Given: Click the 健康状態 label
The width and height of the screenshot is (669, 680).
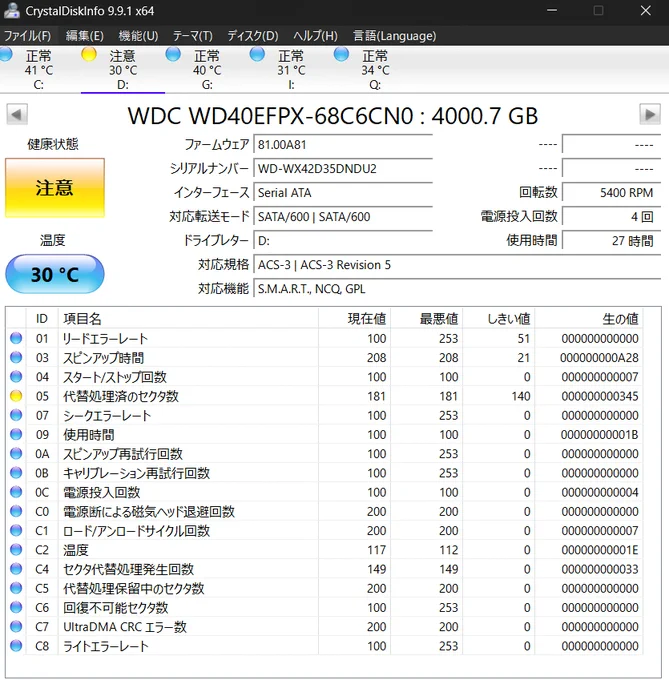Looking at the screenshot, I should pos(53,144).
